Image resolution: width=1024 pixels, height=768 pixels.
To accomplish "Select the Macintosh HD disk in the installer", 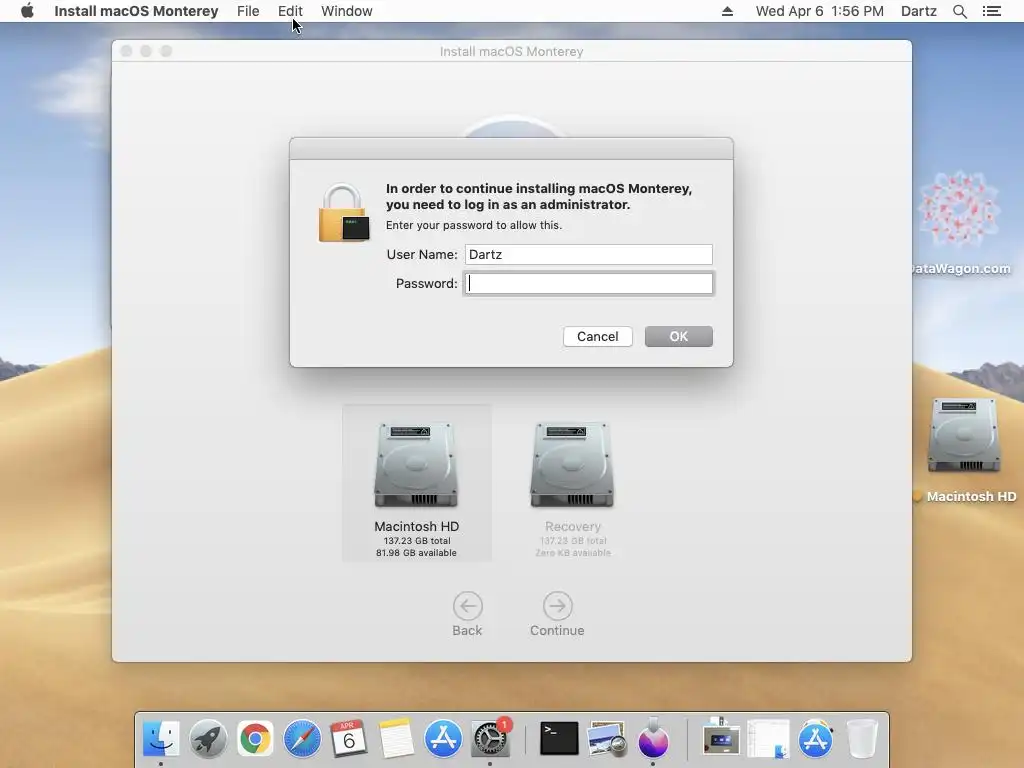I will click(x=417, y=483).
